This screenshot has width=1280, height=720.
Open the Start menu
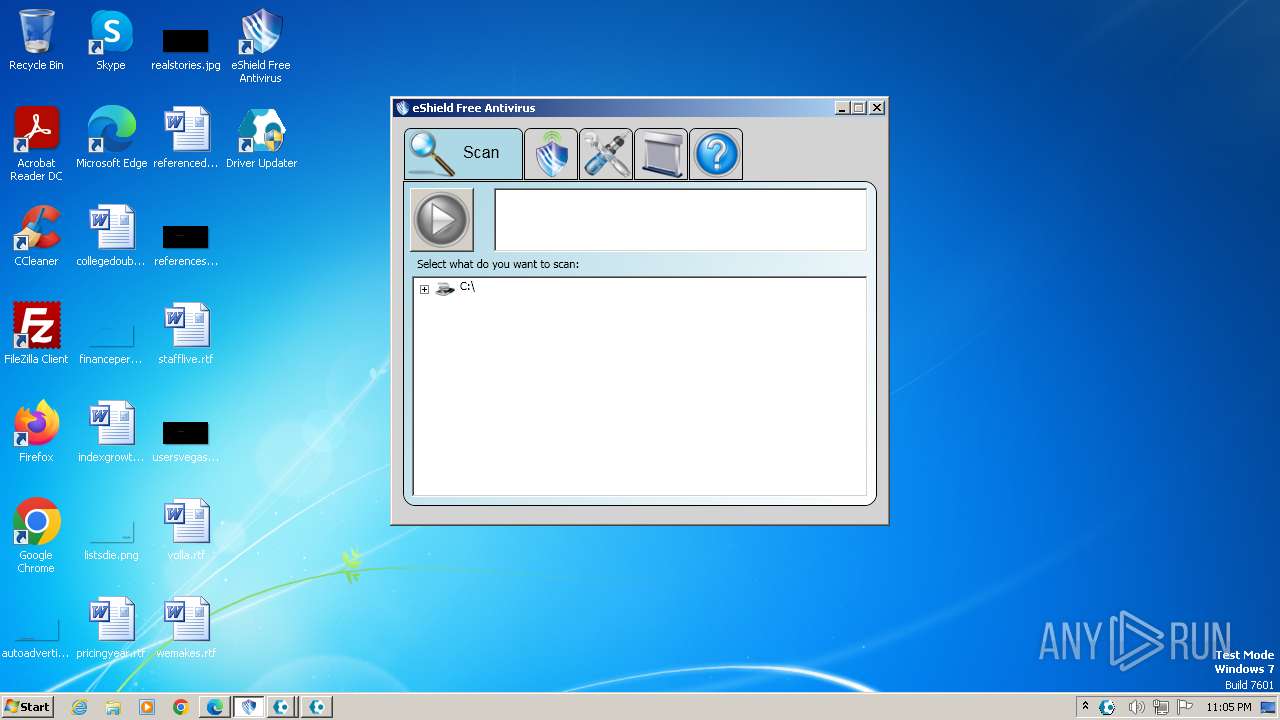point(27,706)
